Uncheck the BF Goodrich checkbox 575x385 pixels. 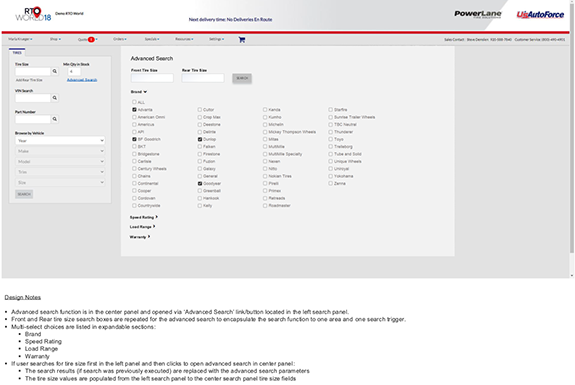(134, 139)
